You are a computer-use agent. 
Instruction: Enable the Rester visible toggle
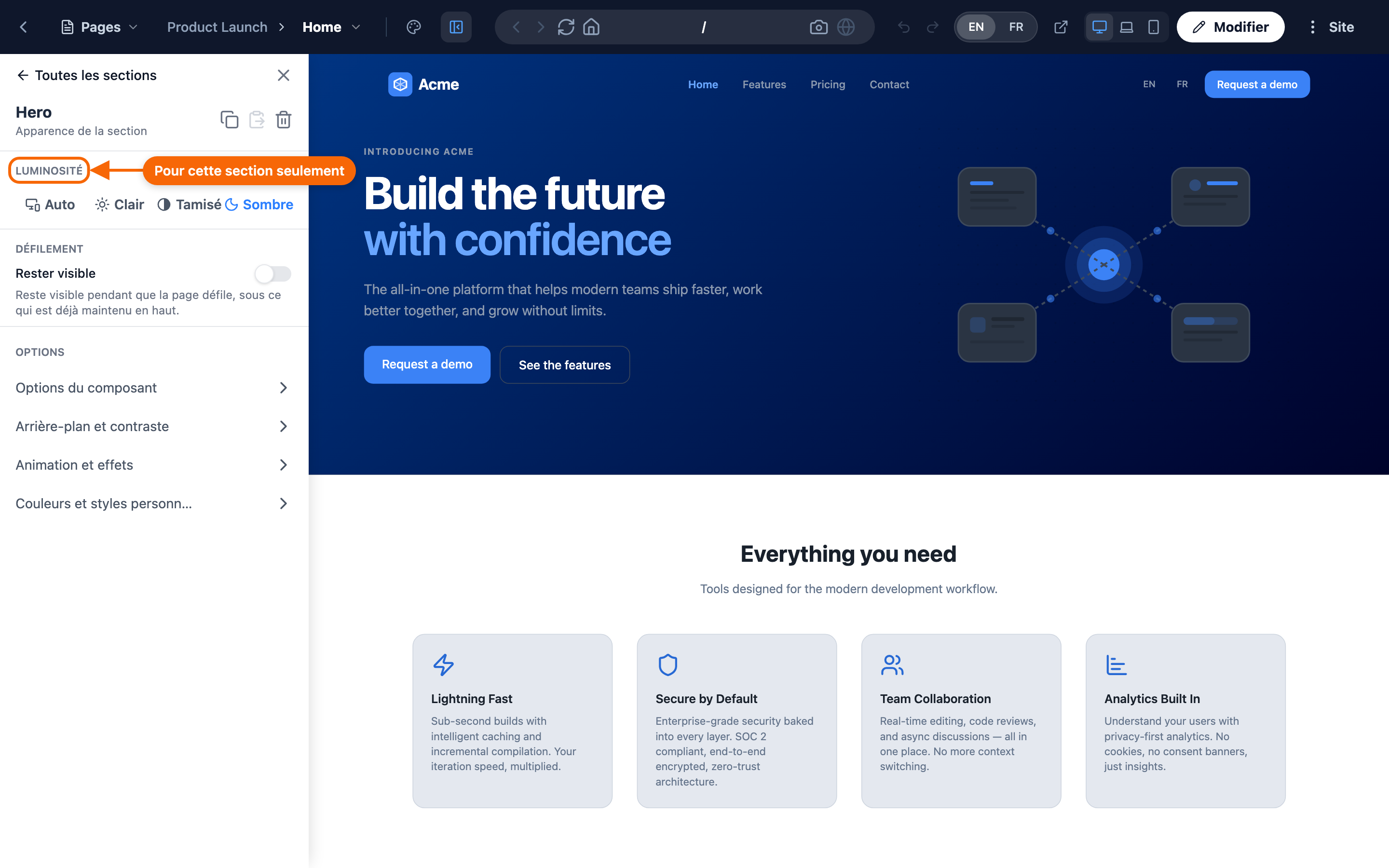click(x=273, y=274)
